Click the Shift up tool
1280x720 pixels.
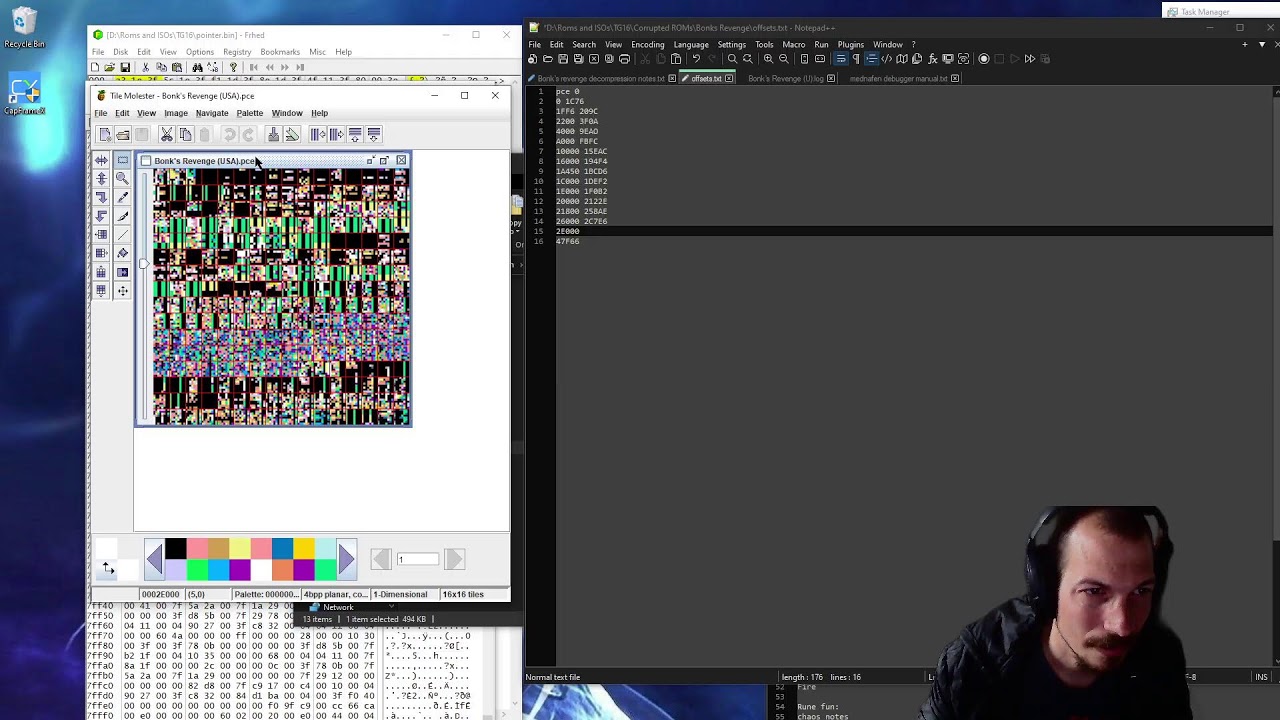101,272
